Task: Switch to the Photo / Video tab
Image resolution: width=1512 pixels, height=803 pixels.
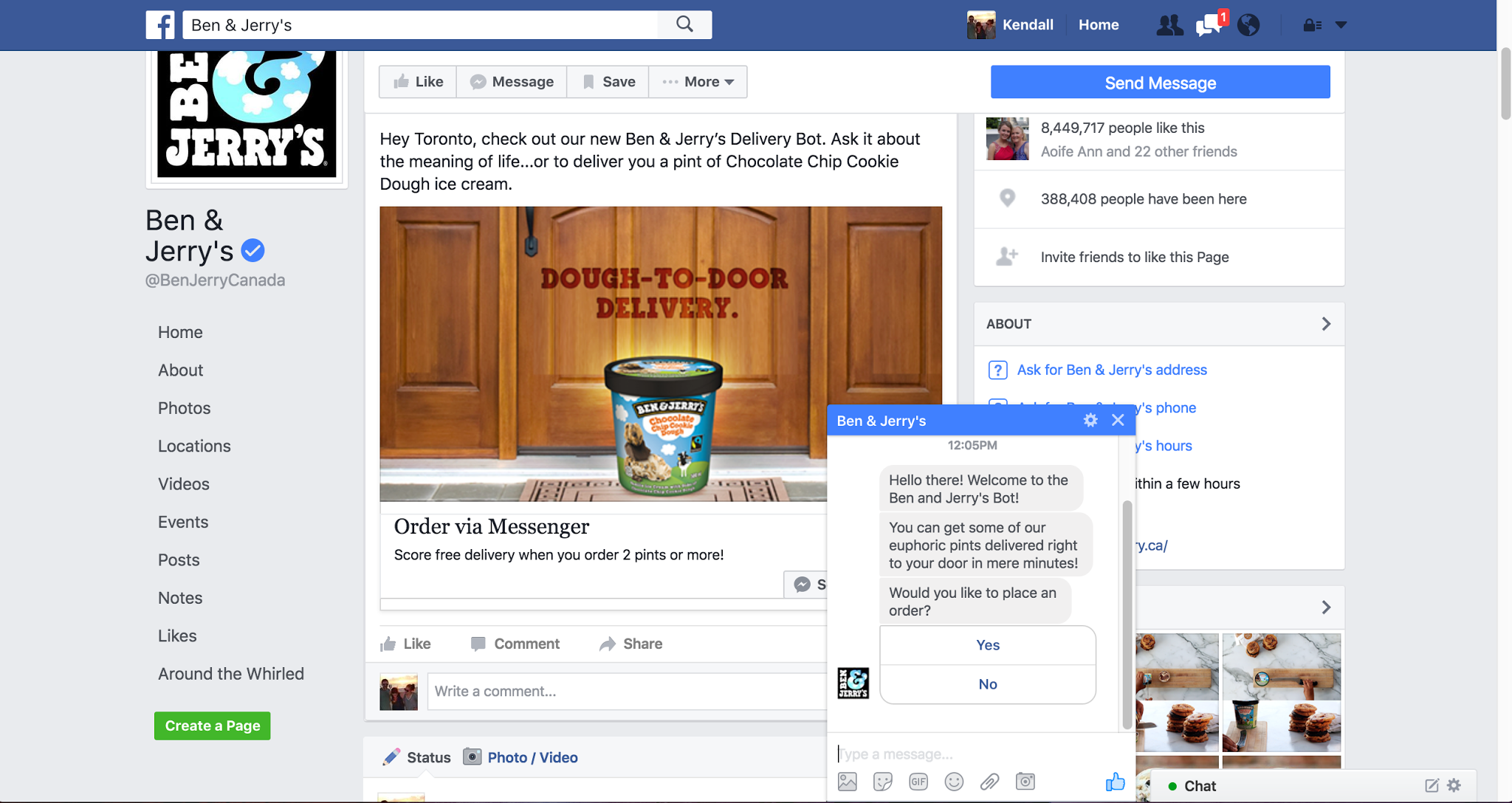Action: (x=520, y=757)
